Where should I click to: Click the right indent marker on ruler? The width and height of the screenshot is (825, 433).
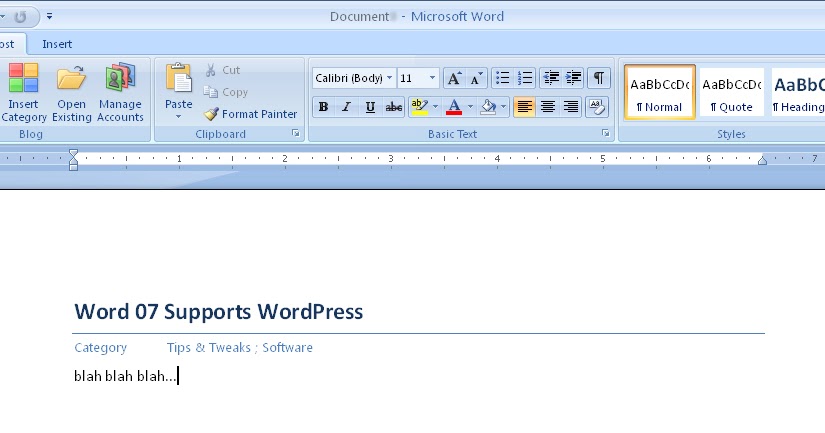(762, 161)
